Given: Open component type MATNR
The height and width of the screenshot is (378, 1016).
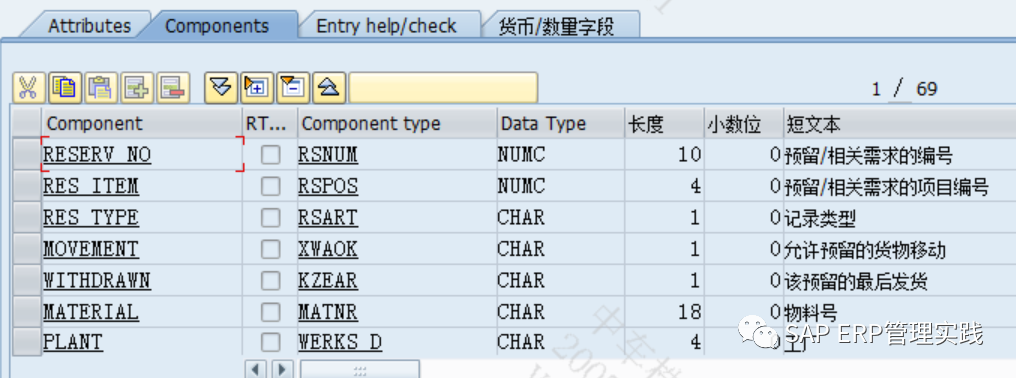Looking at the screenshot, I should click(328, 312).
